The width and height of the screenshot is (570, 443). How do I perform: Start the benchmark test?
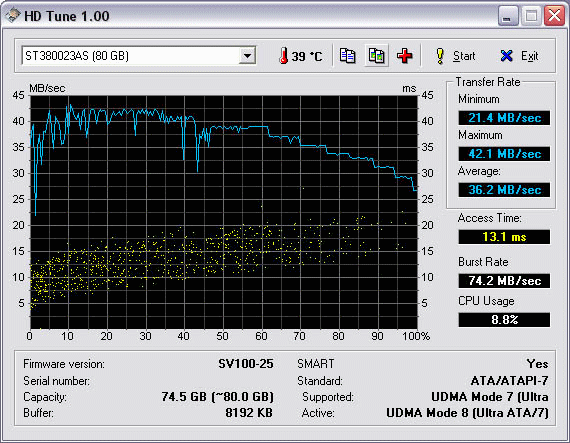point(455,56)
